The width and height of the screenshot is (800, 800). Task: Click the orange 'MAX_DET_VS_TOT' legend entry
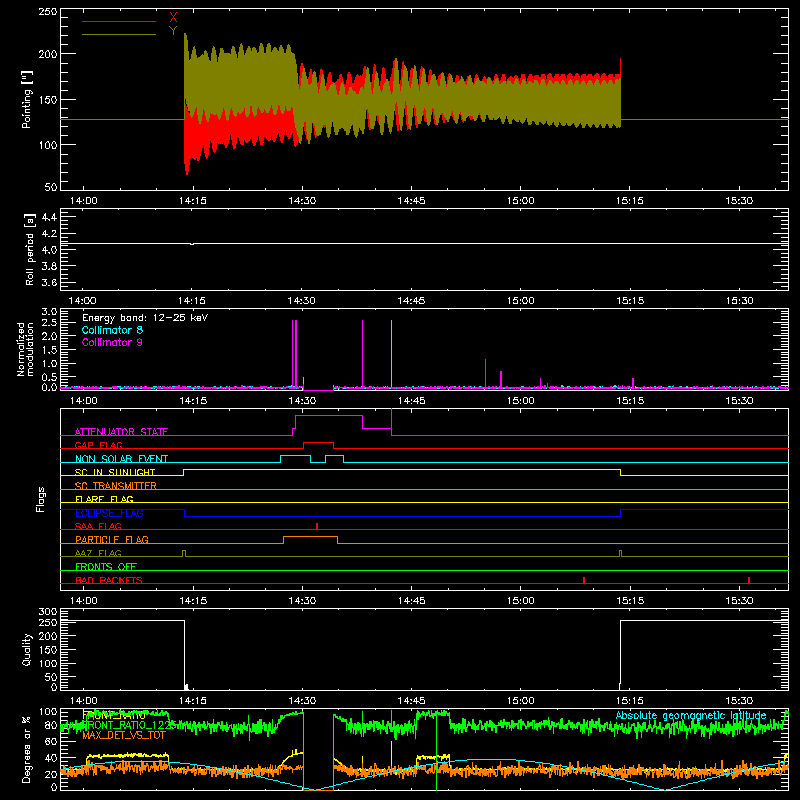coord(124,735)
